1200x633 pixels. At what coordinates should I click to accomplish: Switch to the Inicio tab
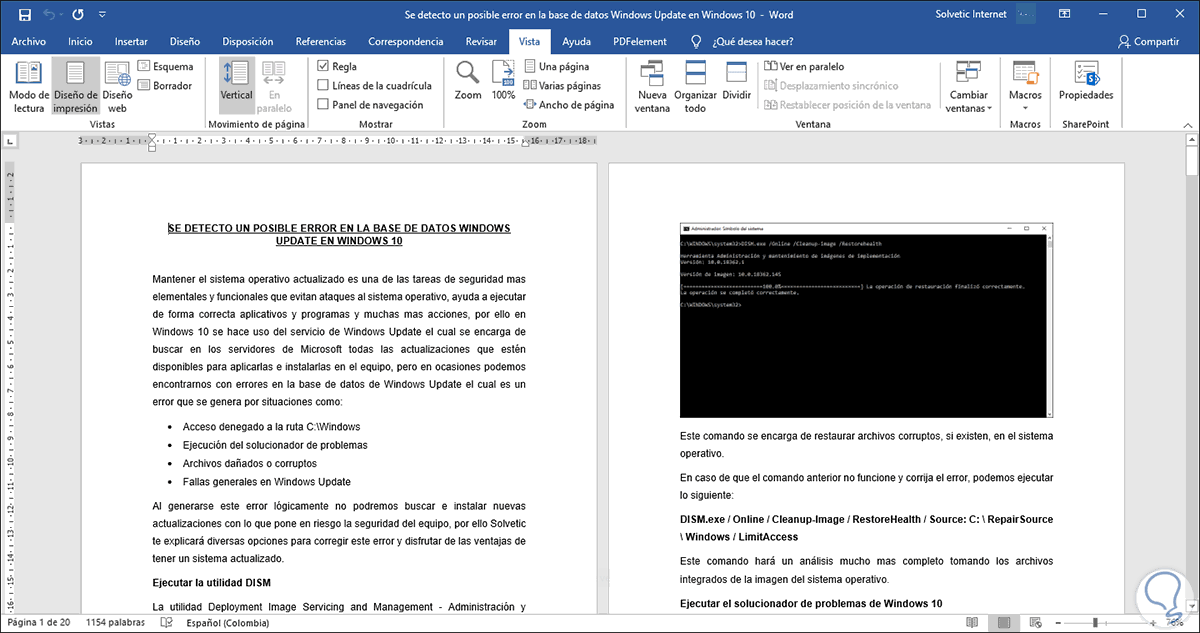coord(80,42)
